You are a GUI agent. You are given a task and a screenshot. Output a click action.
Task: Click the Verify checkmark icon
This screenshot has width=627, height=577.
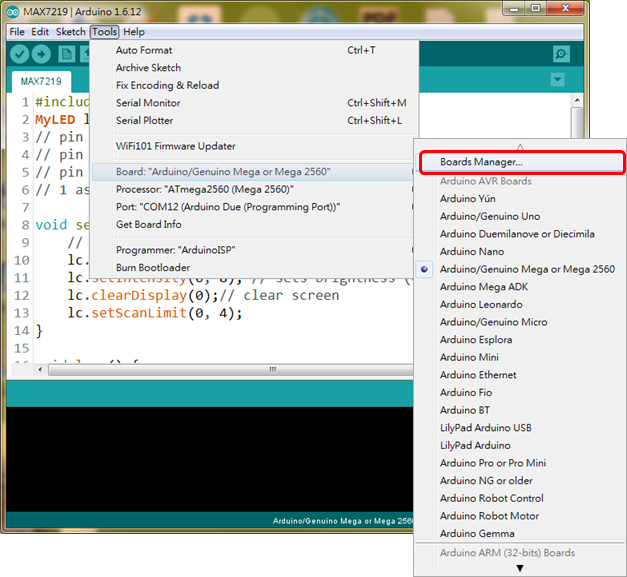coord(19,54)
